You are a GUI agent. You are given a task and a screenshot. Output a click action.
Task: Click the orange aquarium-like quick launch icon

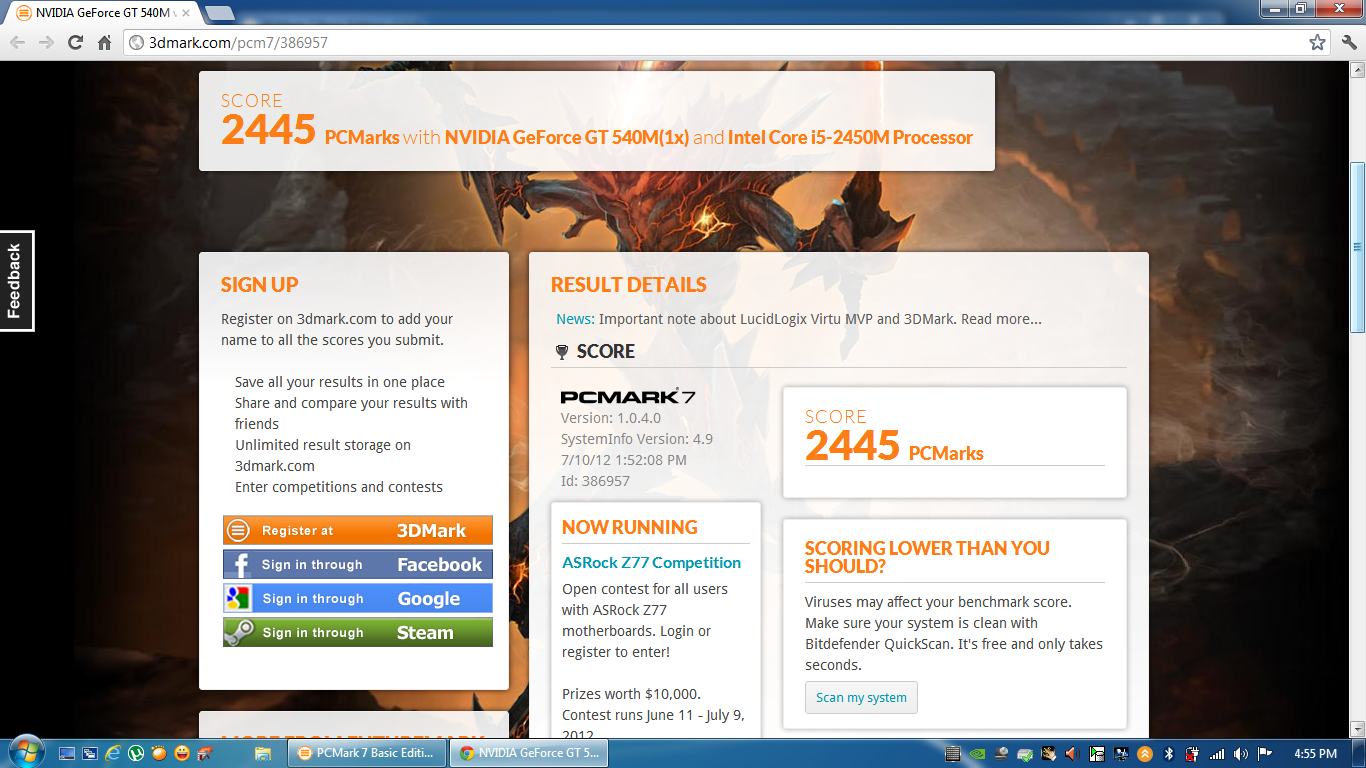(x=159, y=753)
